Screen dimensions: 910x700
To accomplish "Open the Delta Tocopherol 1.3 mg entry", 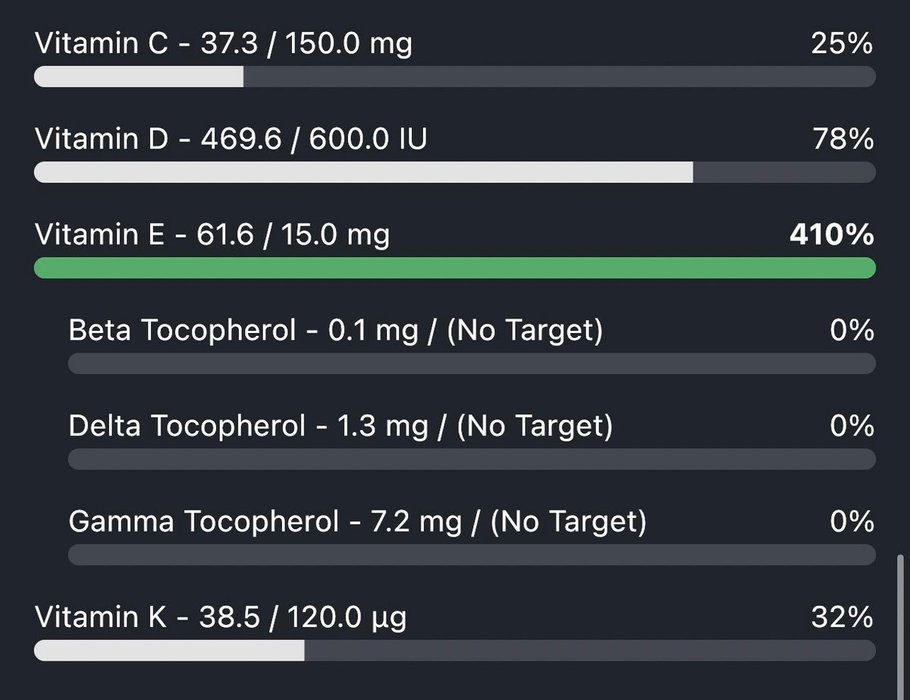I will 340,426.
